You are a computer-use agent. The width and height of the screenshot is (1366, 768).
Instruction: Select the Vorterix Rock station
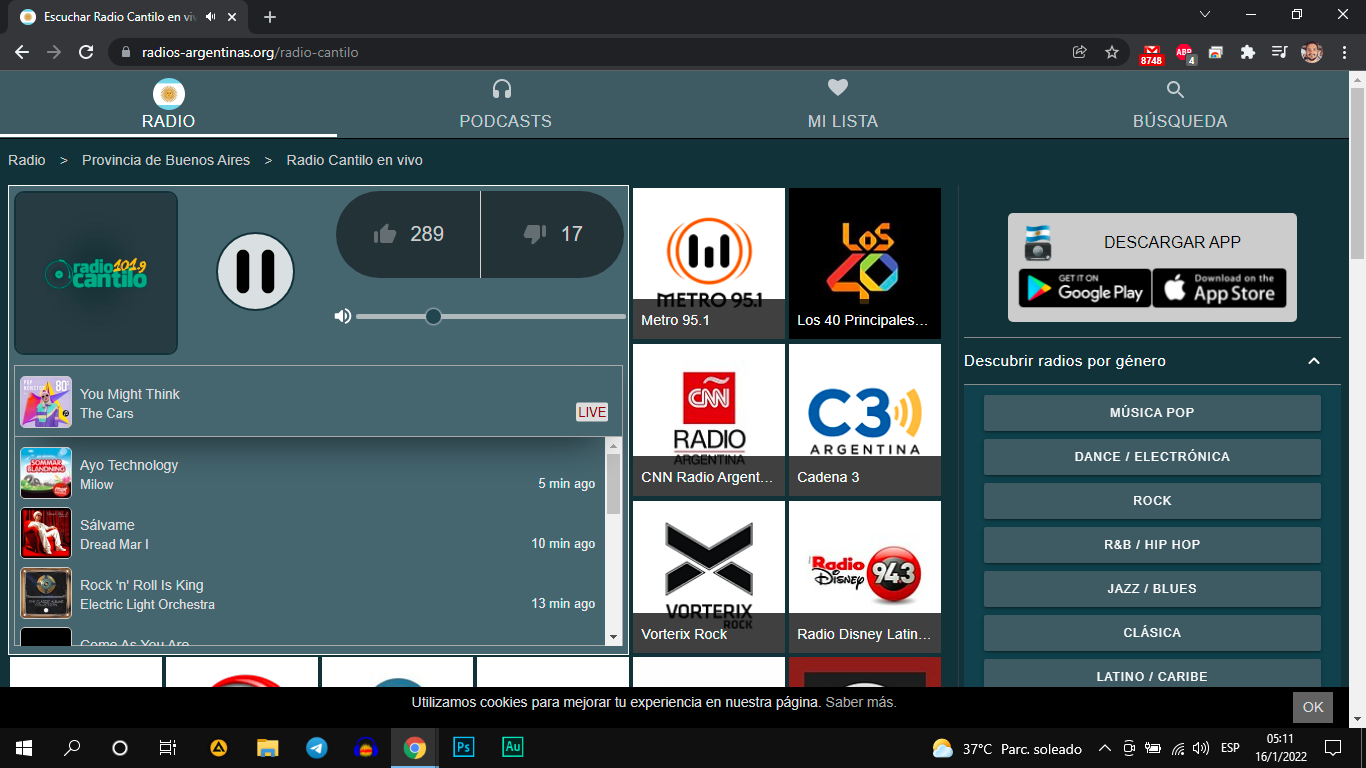(709, 577)
